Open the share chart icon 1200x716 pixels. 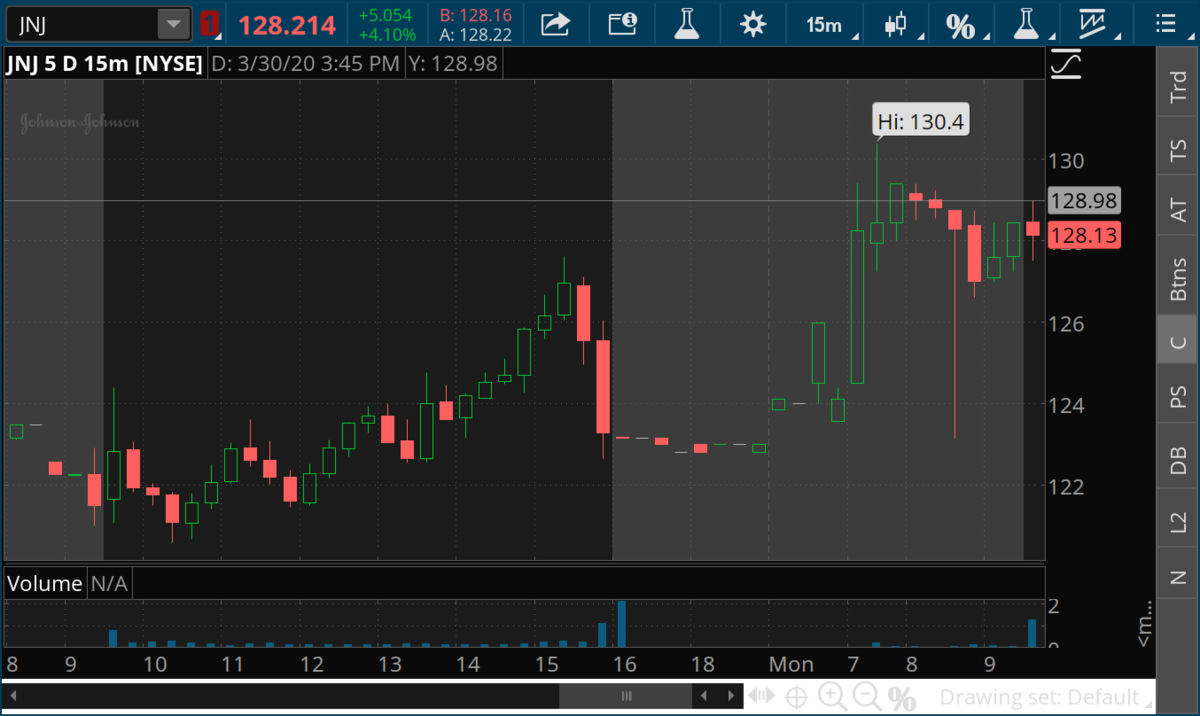pyautogui.click(x=556, y=24)
